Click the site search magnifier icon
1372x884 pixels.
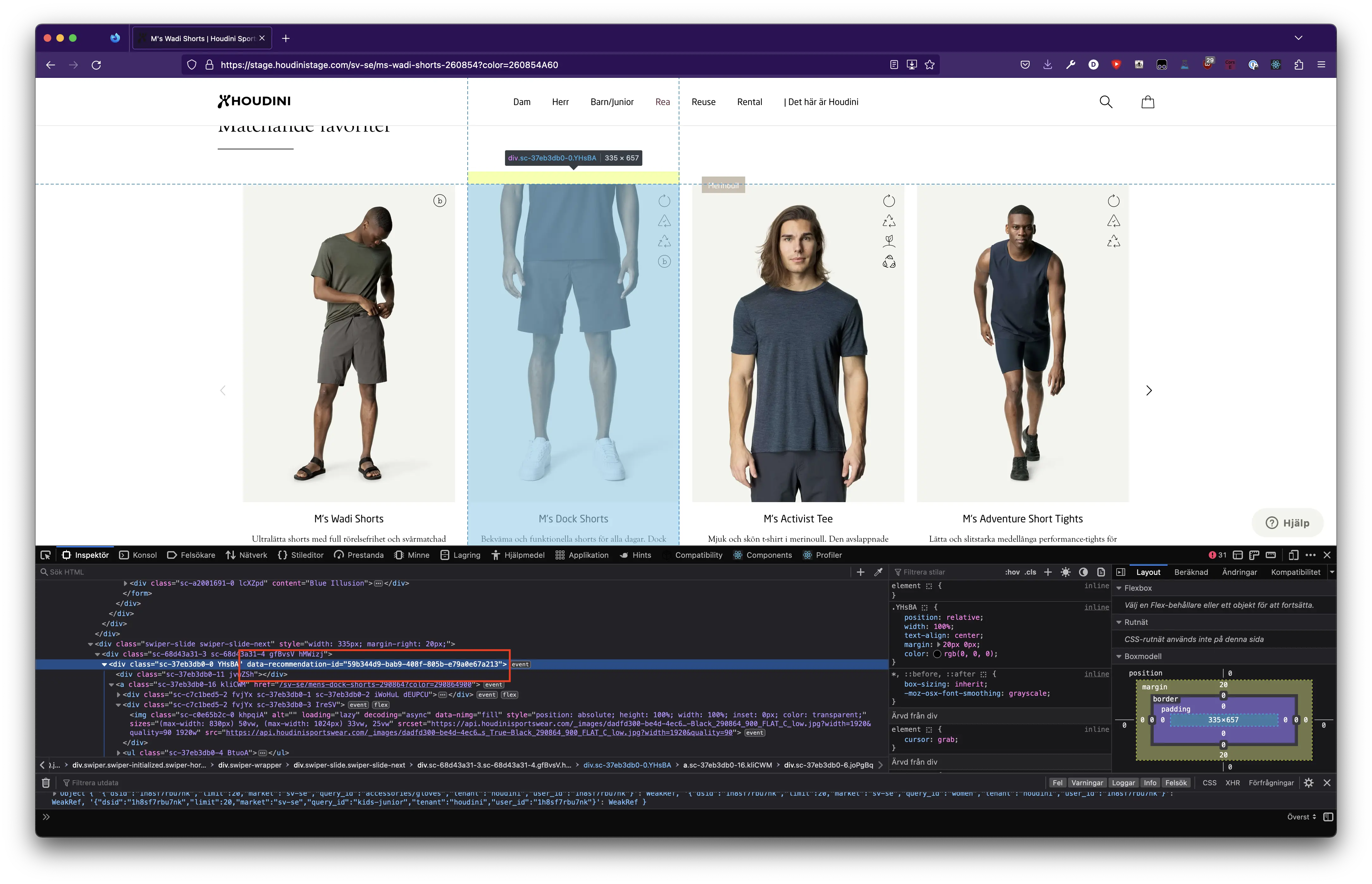tap(1106, 102)
